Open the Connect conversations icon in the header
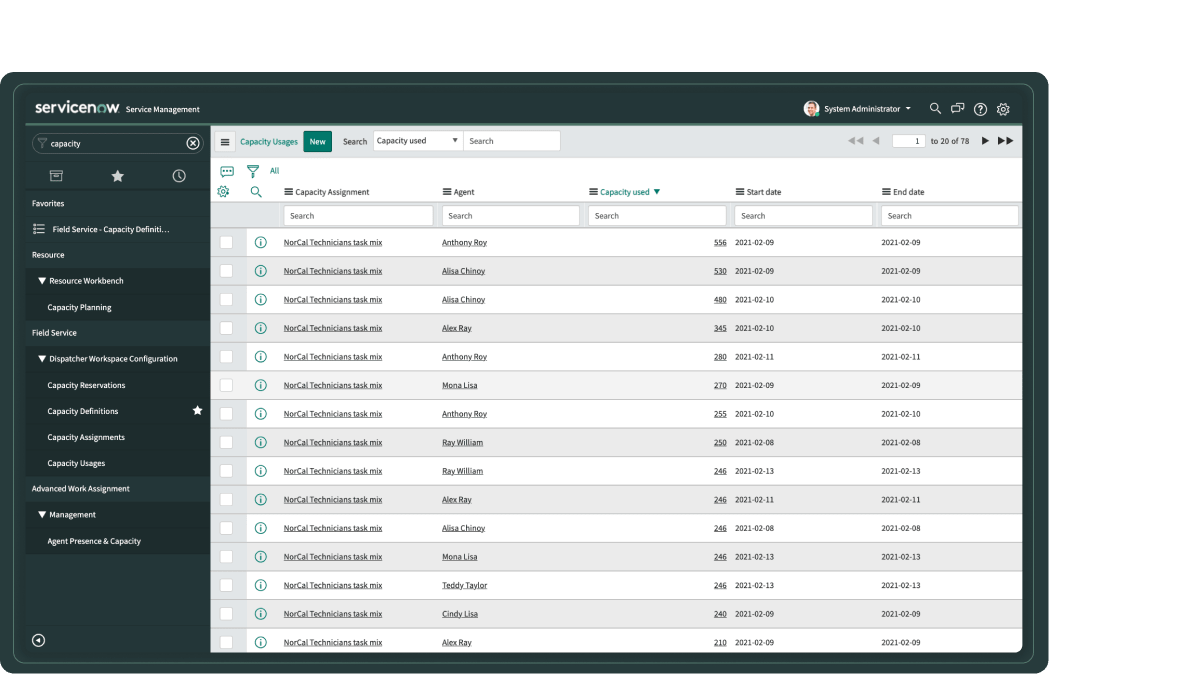The image size is (1200, 676). point(957,109)
